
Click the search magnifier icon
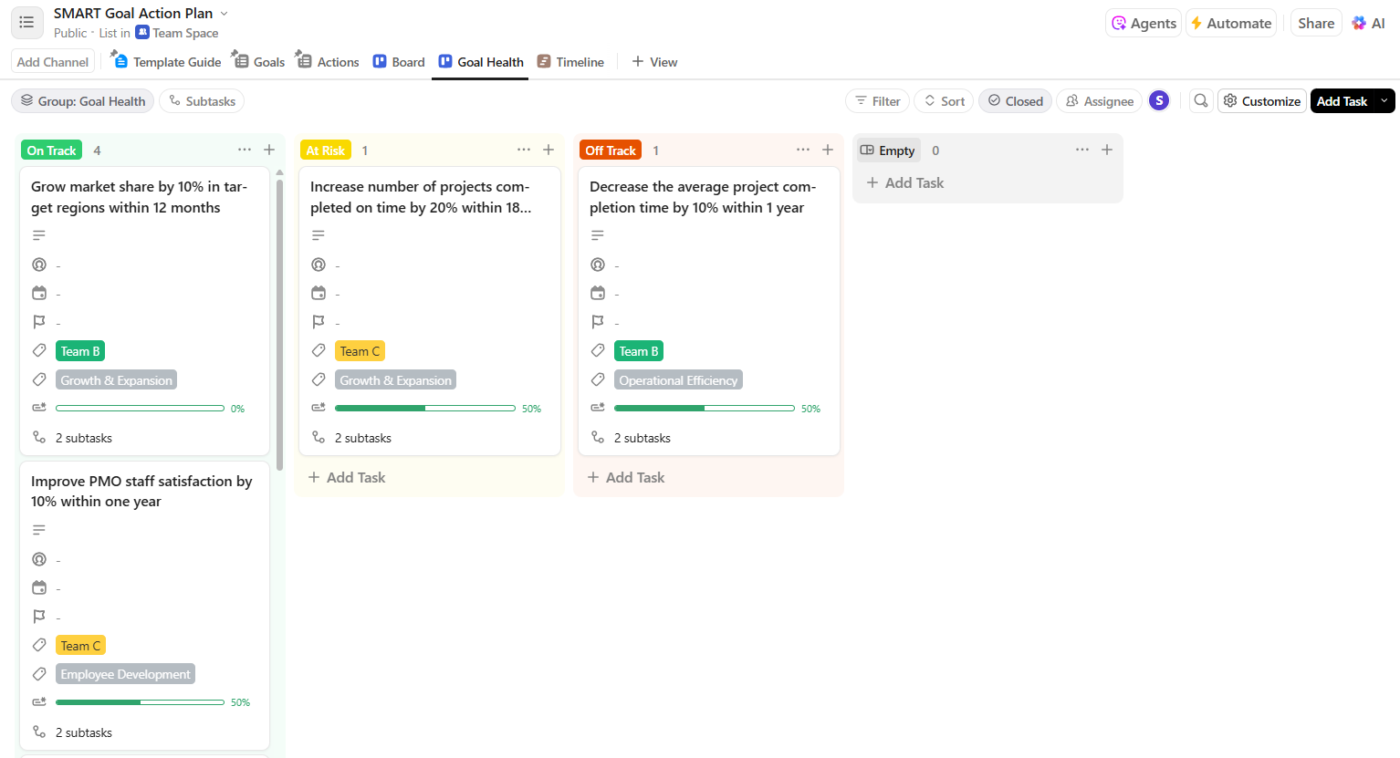pyautogui.click(x=1201, y=101)
